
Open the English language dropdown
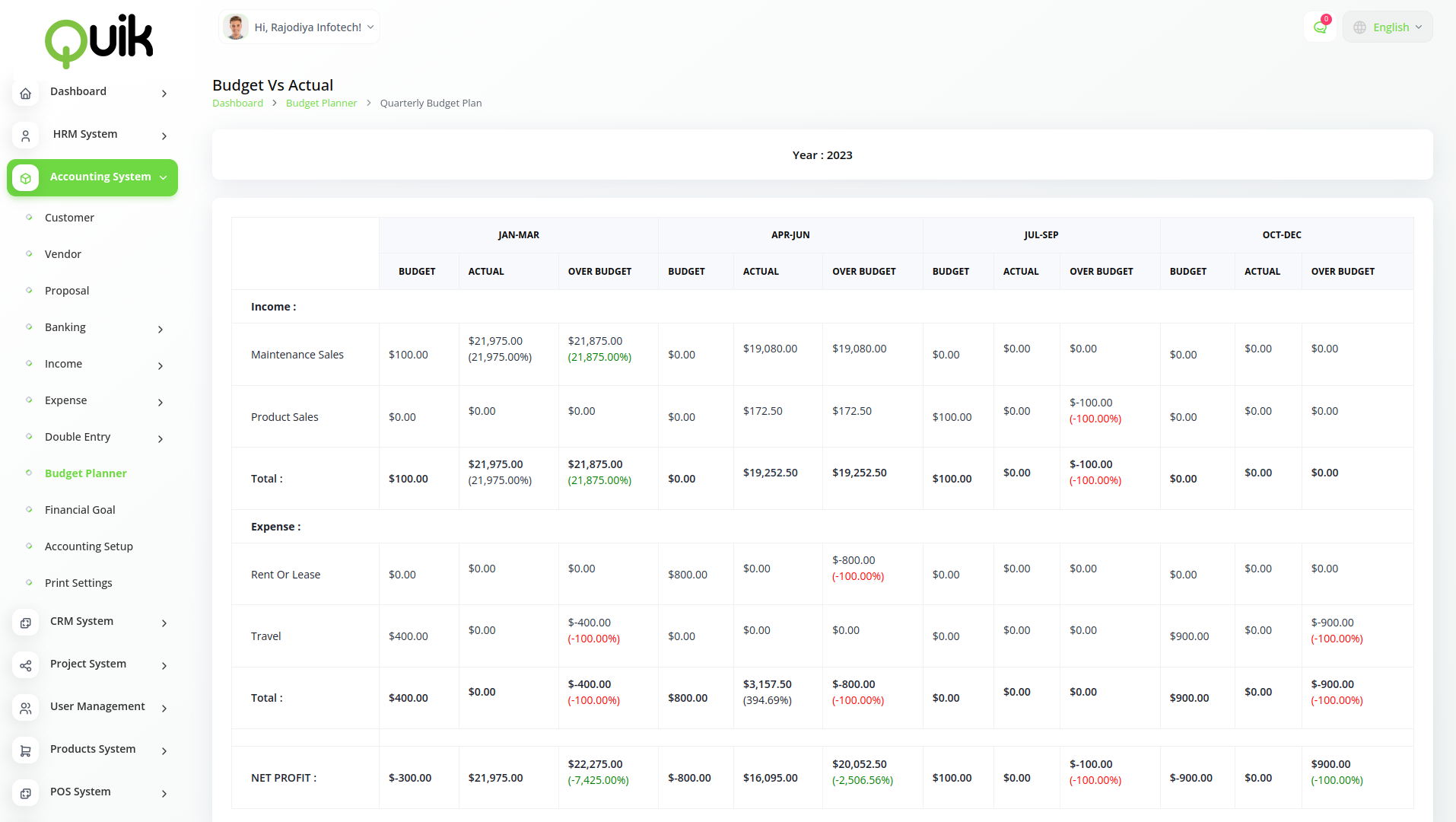[x=1388, y=27]
